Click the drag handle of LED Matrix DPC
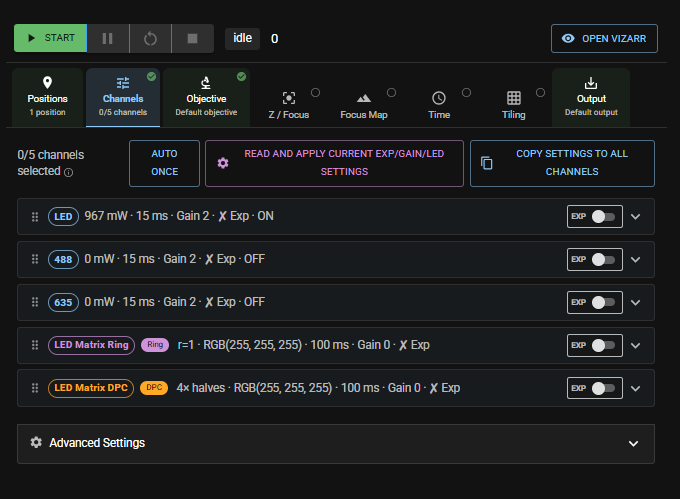This screenshot has height=499, width=680. pos(35,388)
